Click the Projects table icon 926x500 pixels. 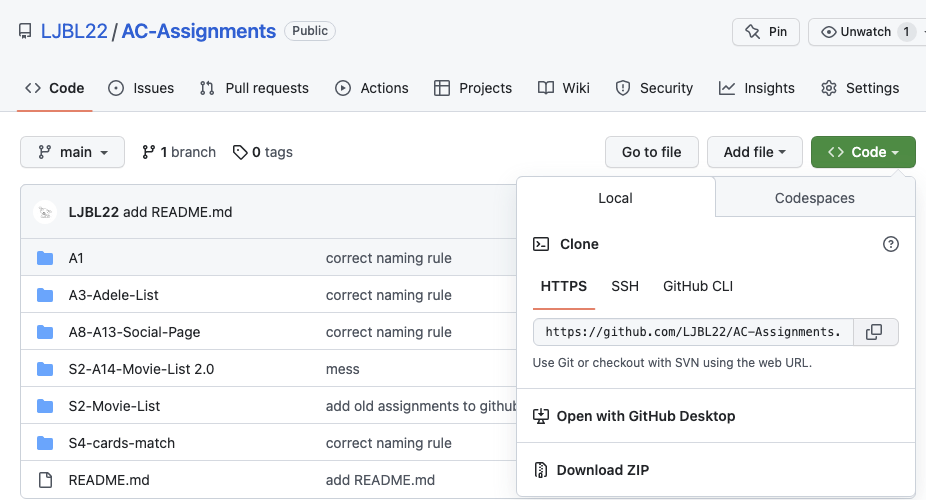click(x=442, y=88)
